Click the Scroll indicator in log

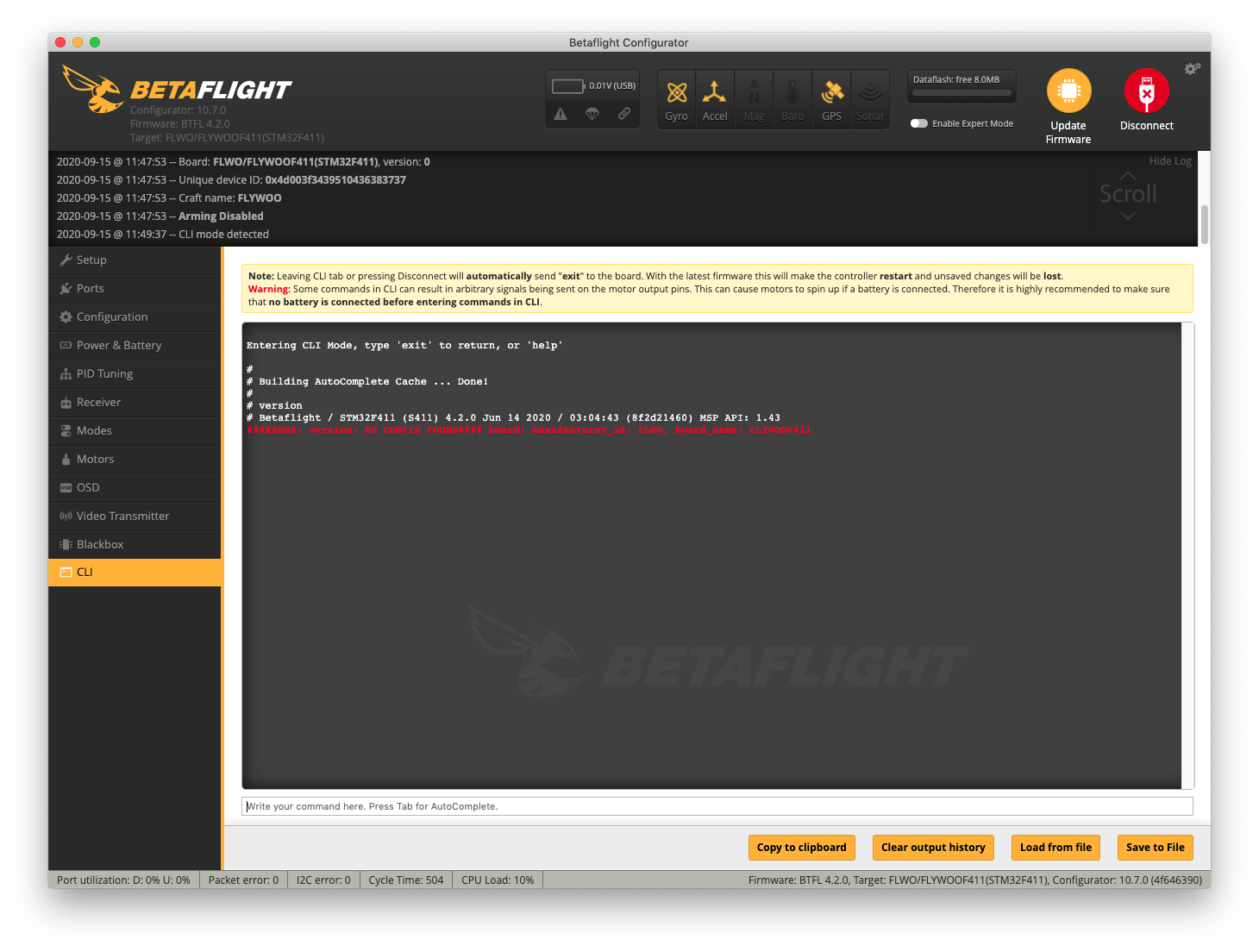click(1128, 194)
